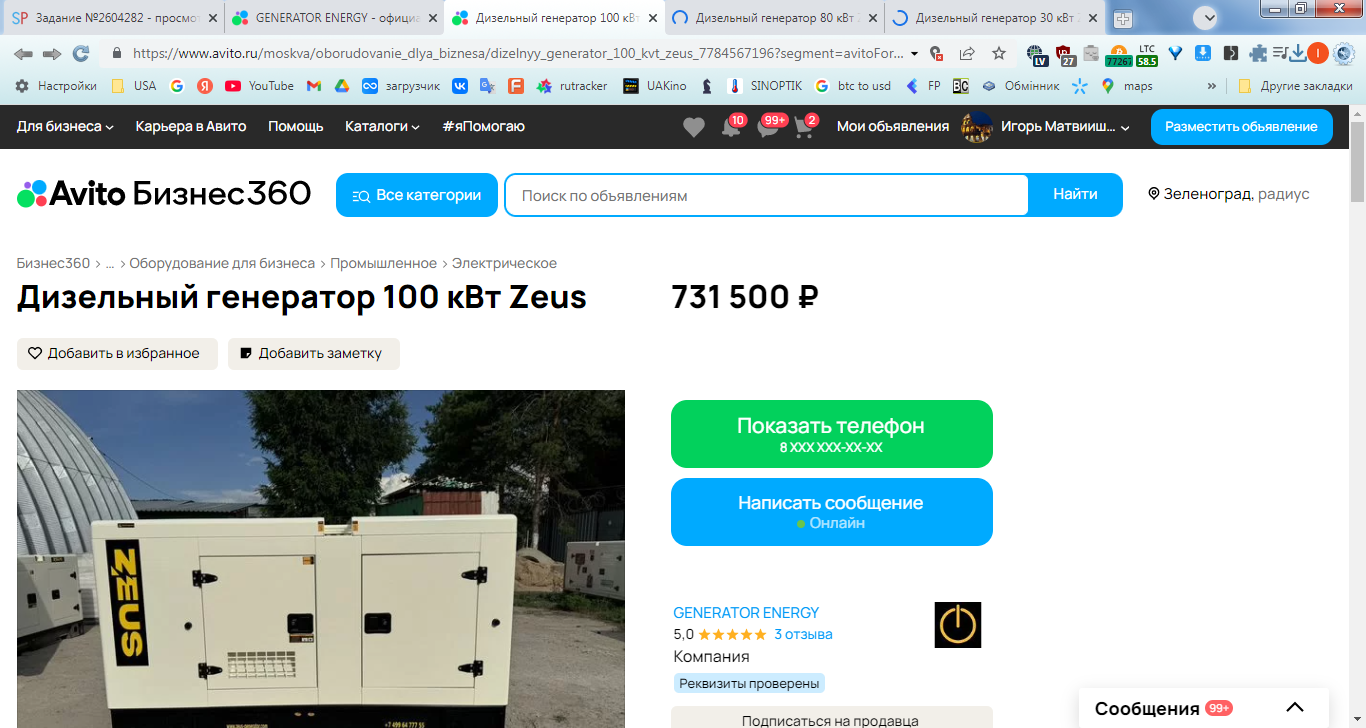Open the Zeus generator photo
1366x728 pixels.
pyautogui.click(x=321, y=559)
